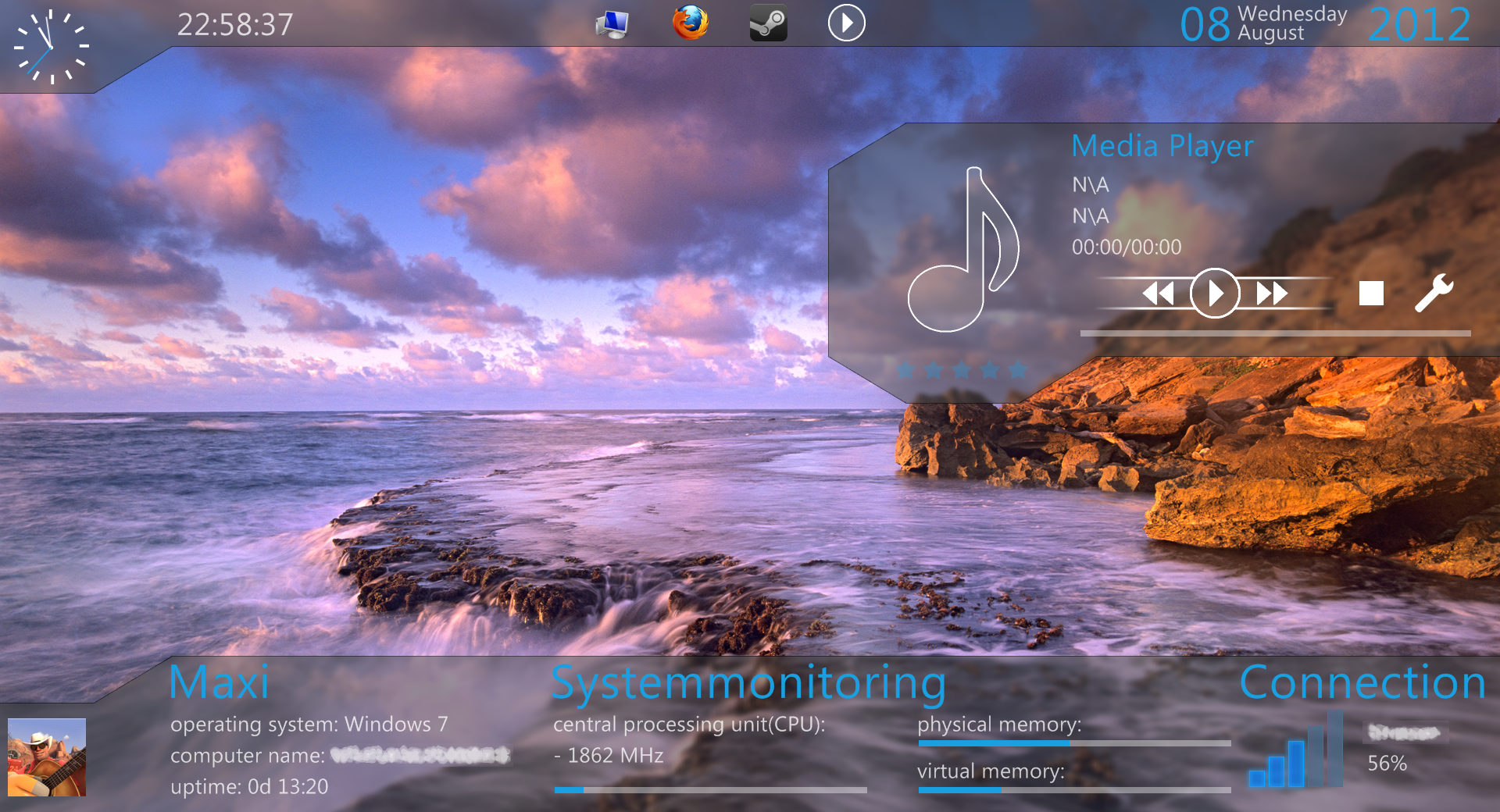Play the track with circular play button
The image size is (1500, 812).
pos(1214,293)
